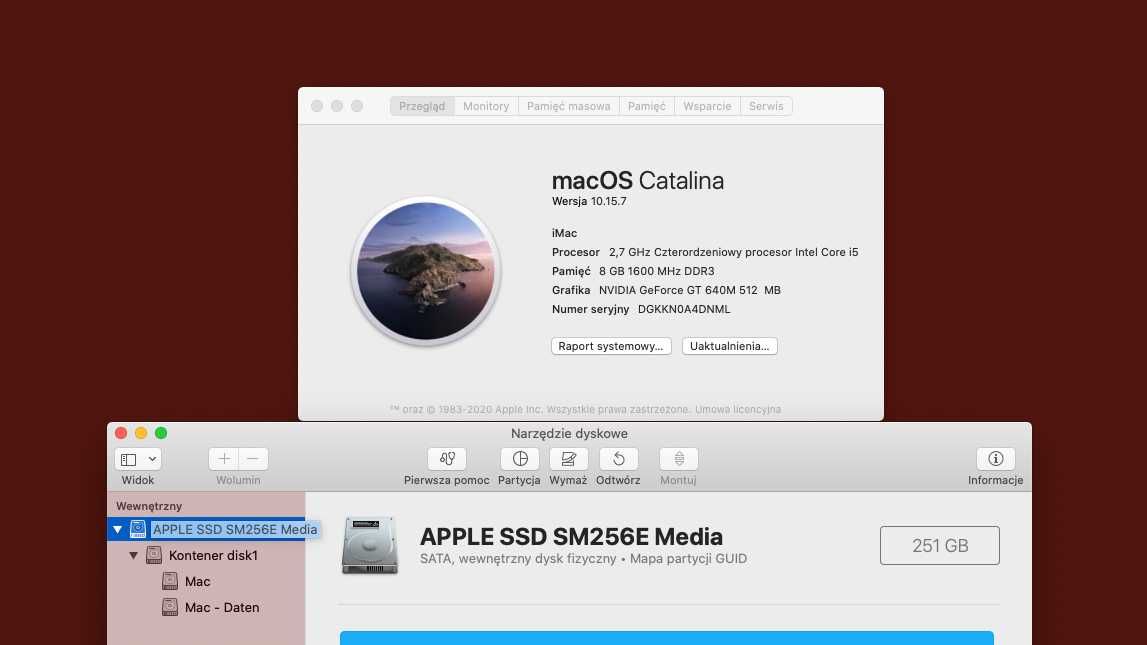1147x645 pixels.
Task: Switch to the Pamięć masowa tab
Action: click(568, 106)
